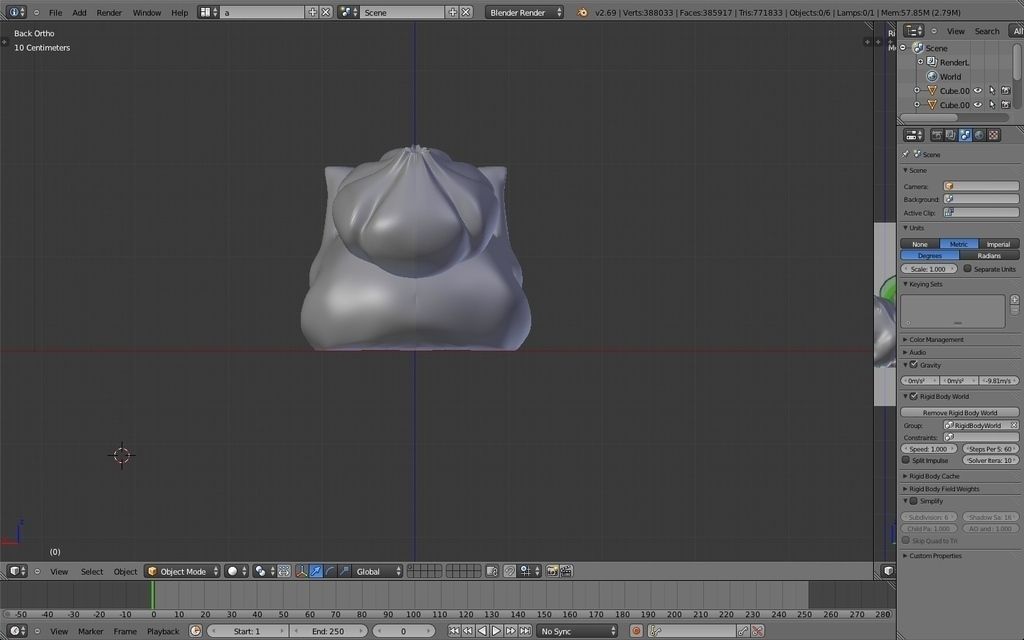Pin the Scene datablock with the pin icon
1024x640 pixels.
[x=906, y=154]
